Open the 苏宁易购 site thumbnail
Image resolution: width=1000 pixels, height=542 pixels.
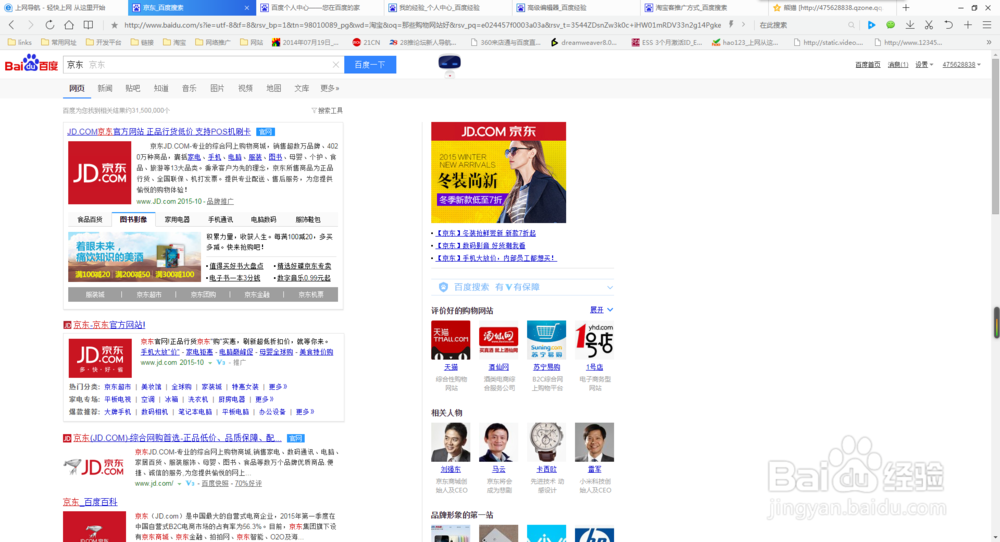pyautogui.click(x=546, y=340)
